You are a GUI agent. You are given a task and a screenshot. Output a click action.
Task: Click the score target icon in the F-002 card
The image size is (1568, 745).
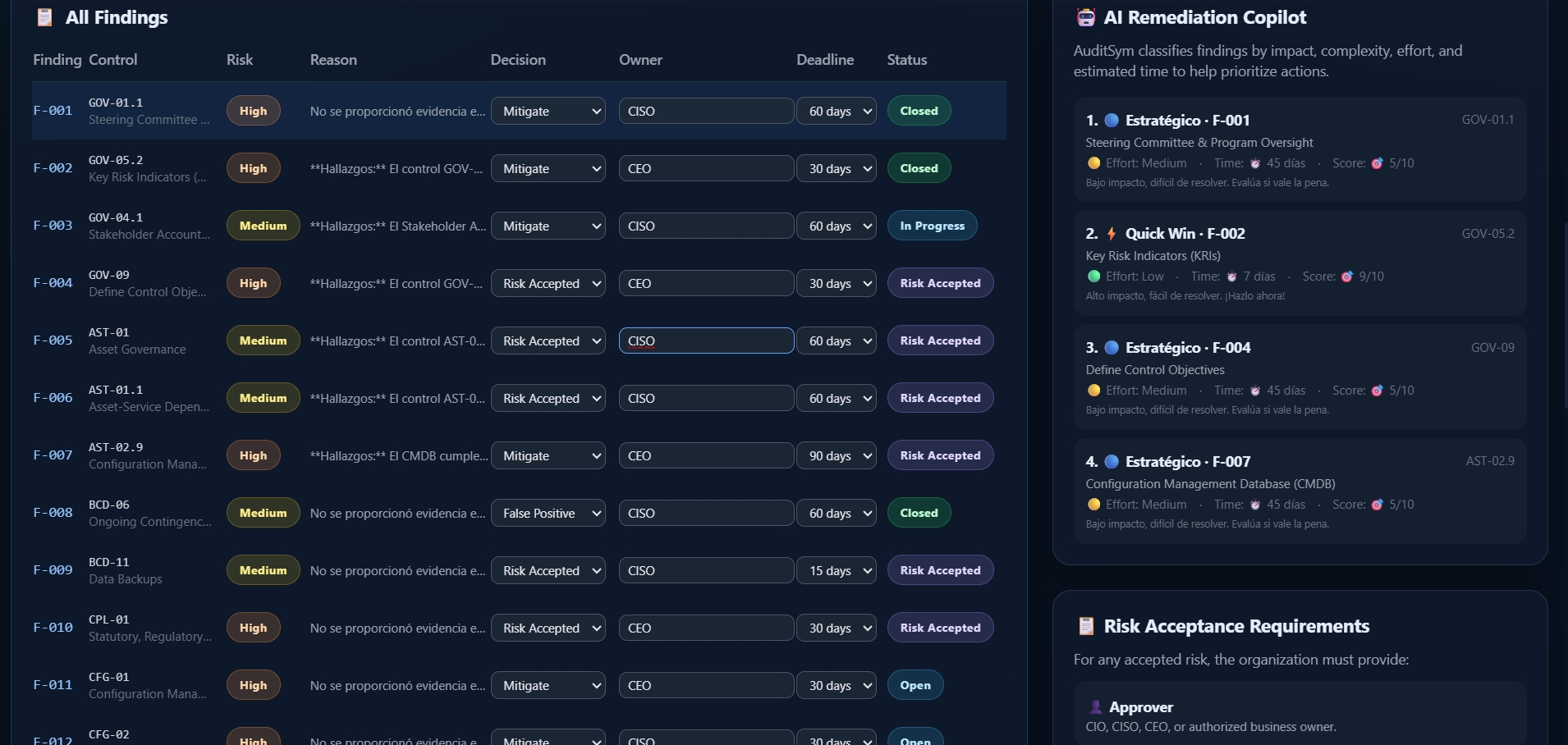point(1347,277)
